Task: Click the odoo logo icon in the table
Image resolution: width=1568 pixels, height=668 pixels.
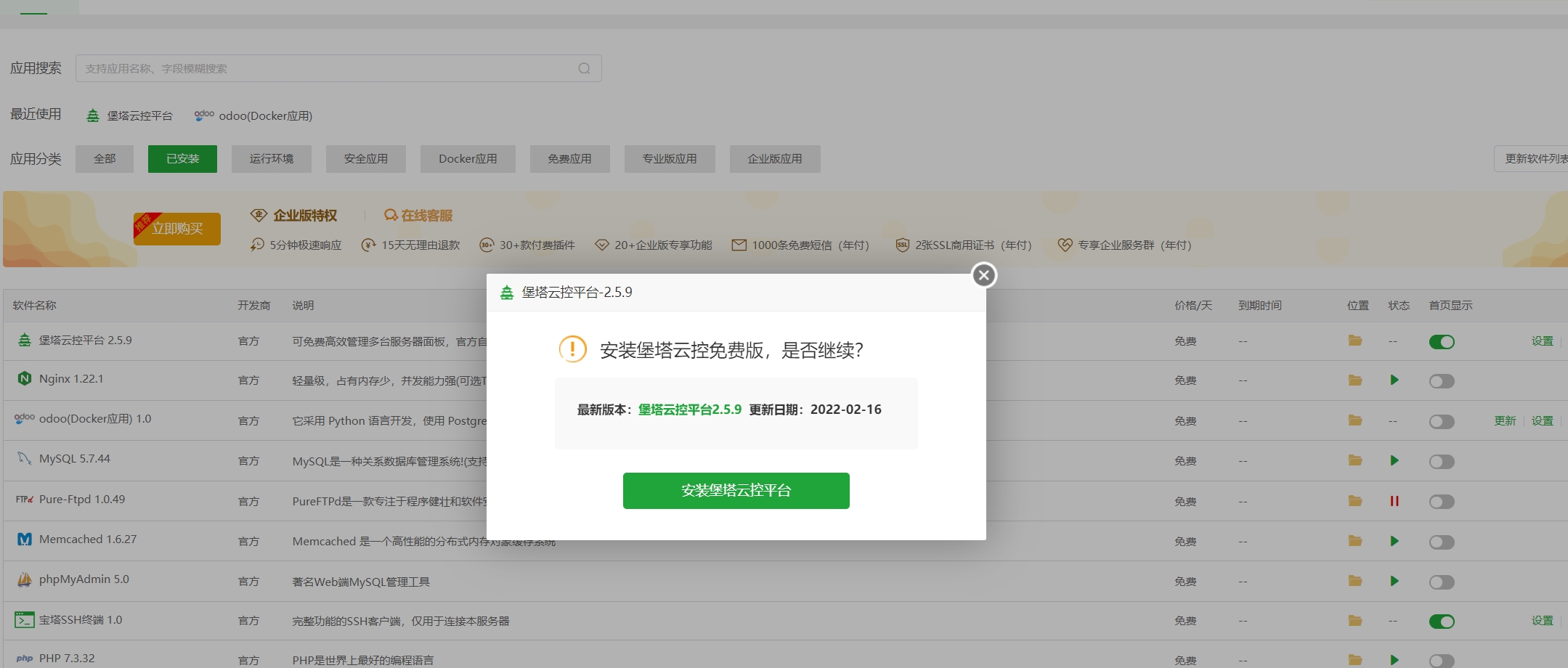Action: pos(24,418)
